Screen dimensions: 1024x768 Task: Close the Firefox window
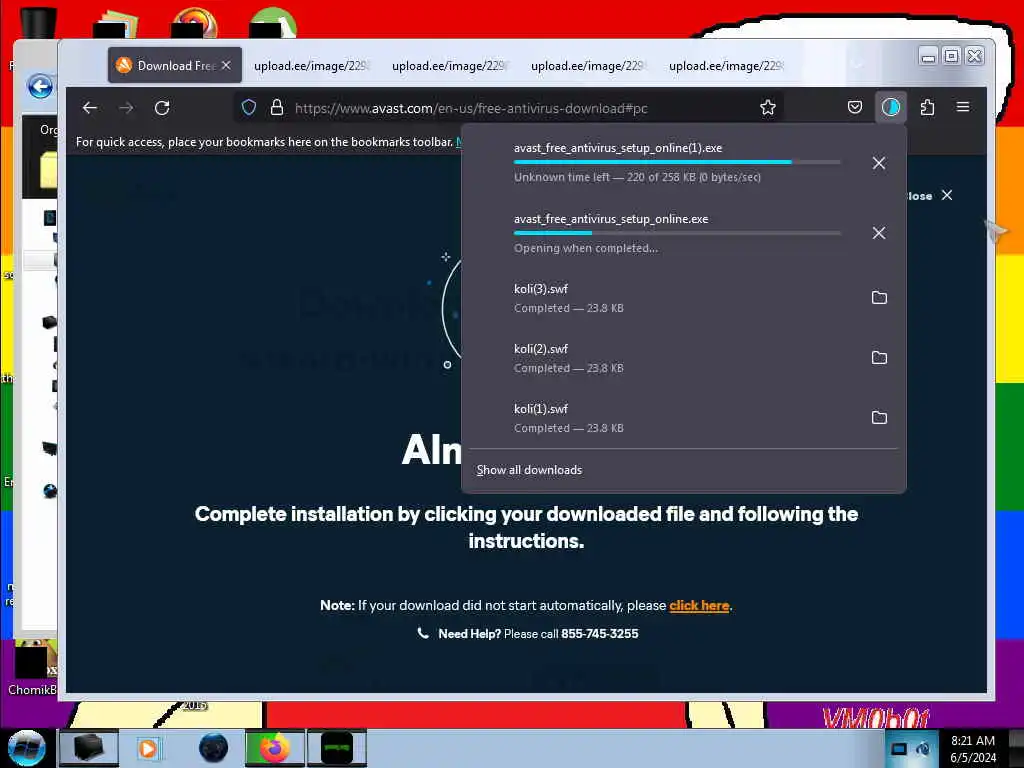point(974,56)
